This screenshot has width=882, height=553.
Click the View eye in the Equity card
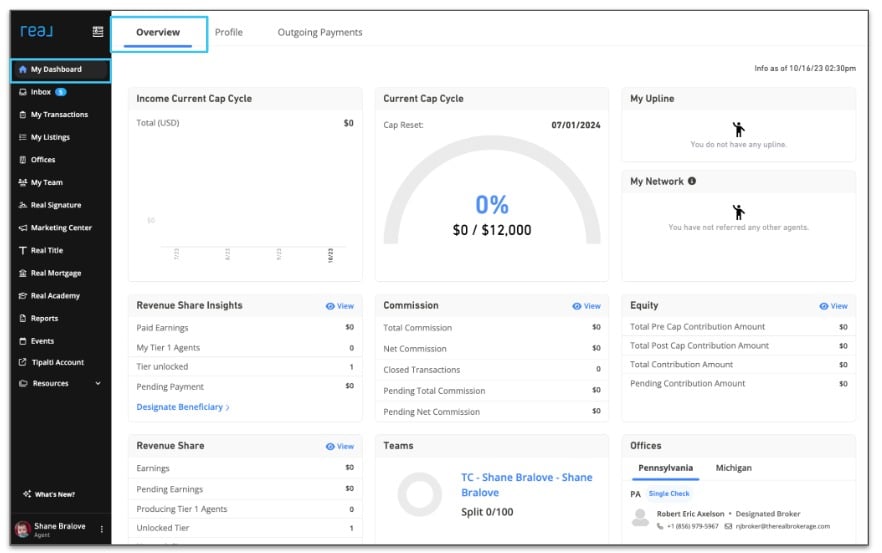pyautogui.click(x=833, y=306)
